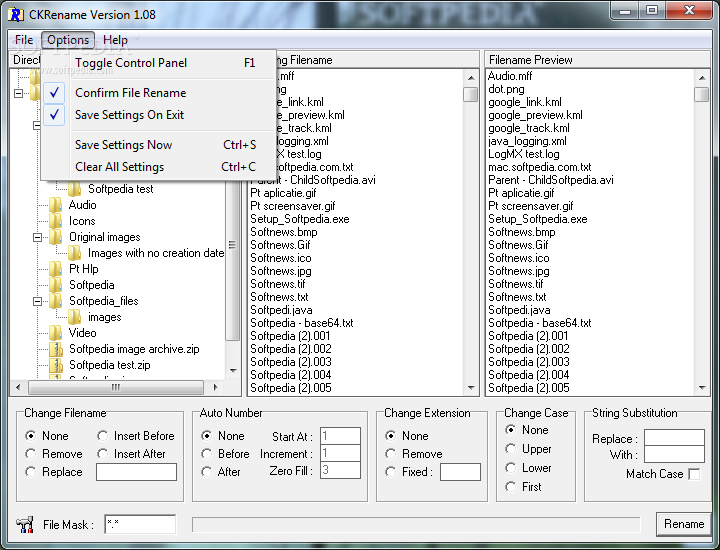Click the images subfolder icon

74,317
